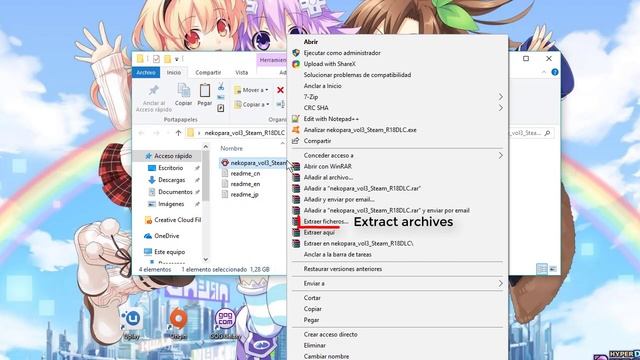Image resolution: width=640 pixels, height=360 pixels.
Task: Select Restaurar versiones anteriores
Action: [x=342, y=269]
